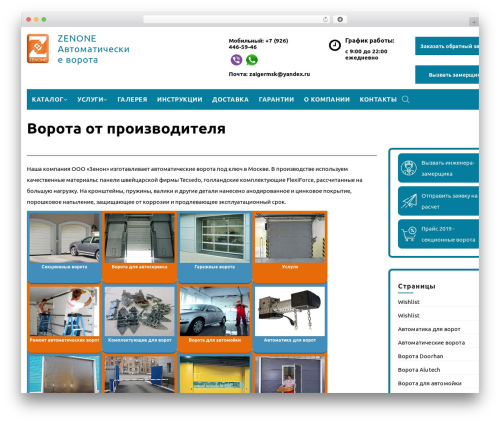Viewport: 500px width, 423px height.
Task: Open first Wishlist page link
Action: tap(409, 302)
